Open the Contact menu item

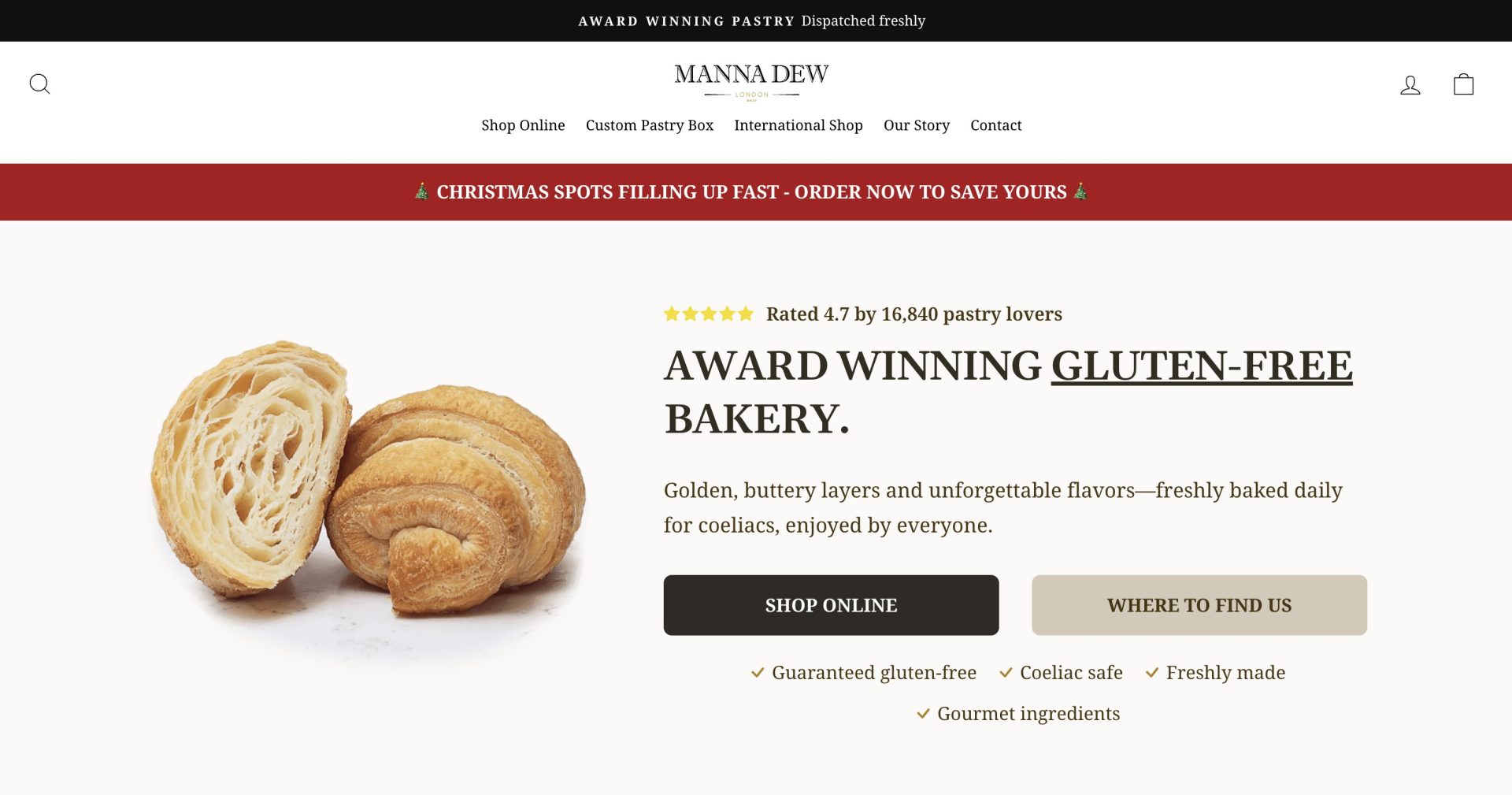coord(995,124)
